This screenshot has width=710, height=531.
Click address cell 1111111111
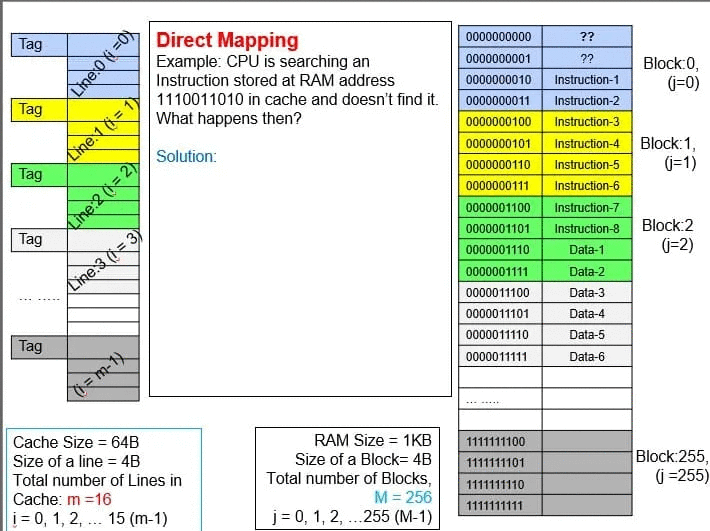point(500,505)
